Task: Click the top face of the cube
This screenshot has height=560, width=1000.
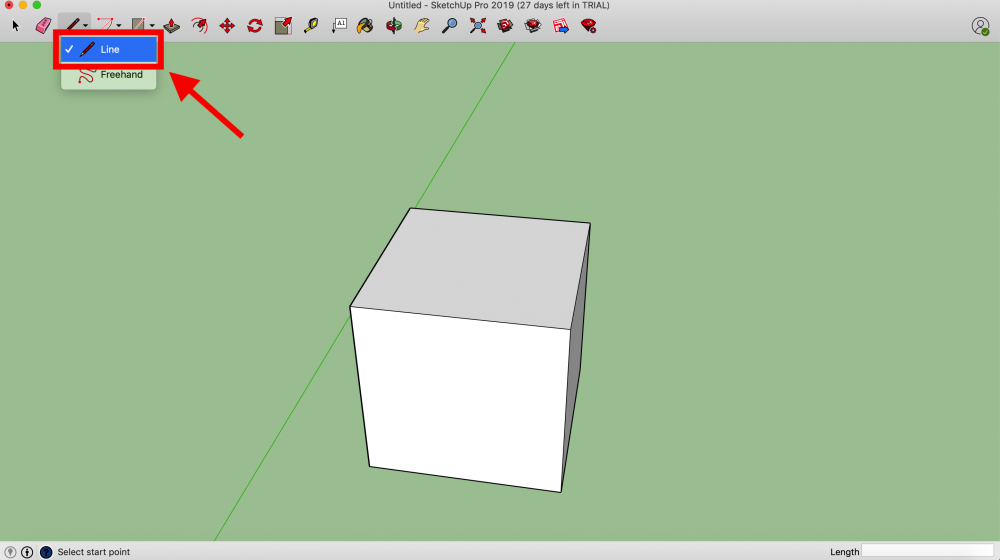Action: point(472,268)
